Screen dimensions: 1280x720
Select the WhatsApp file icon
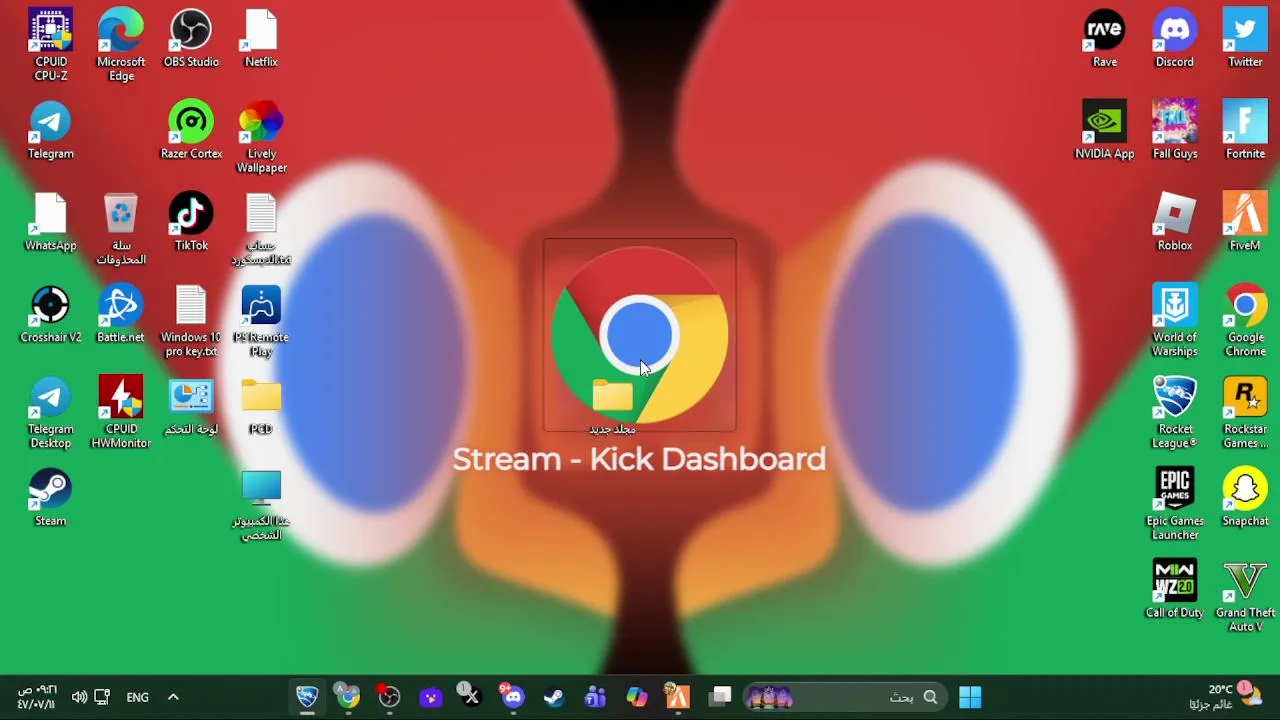click(51, 222)
